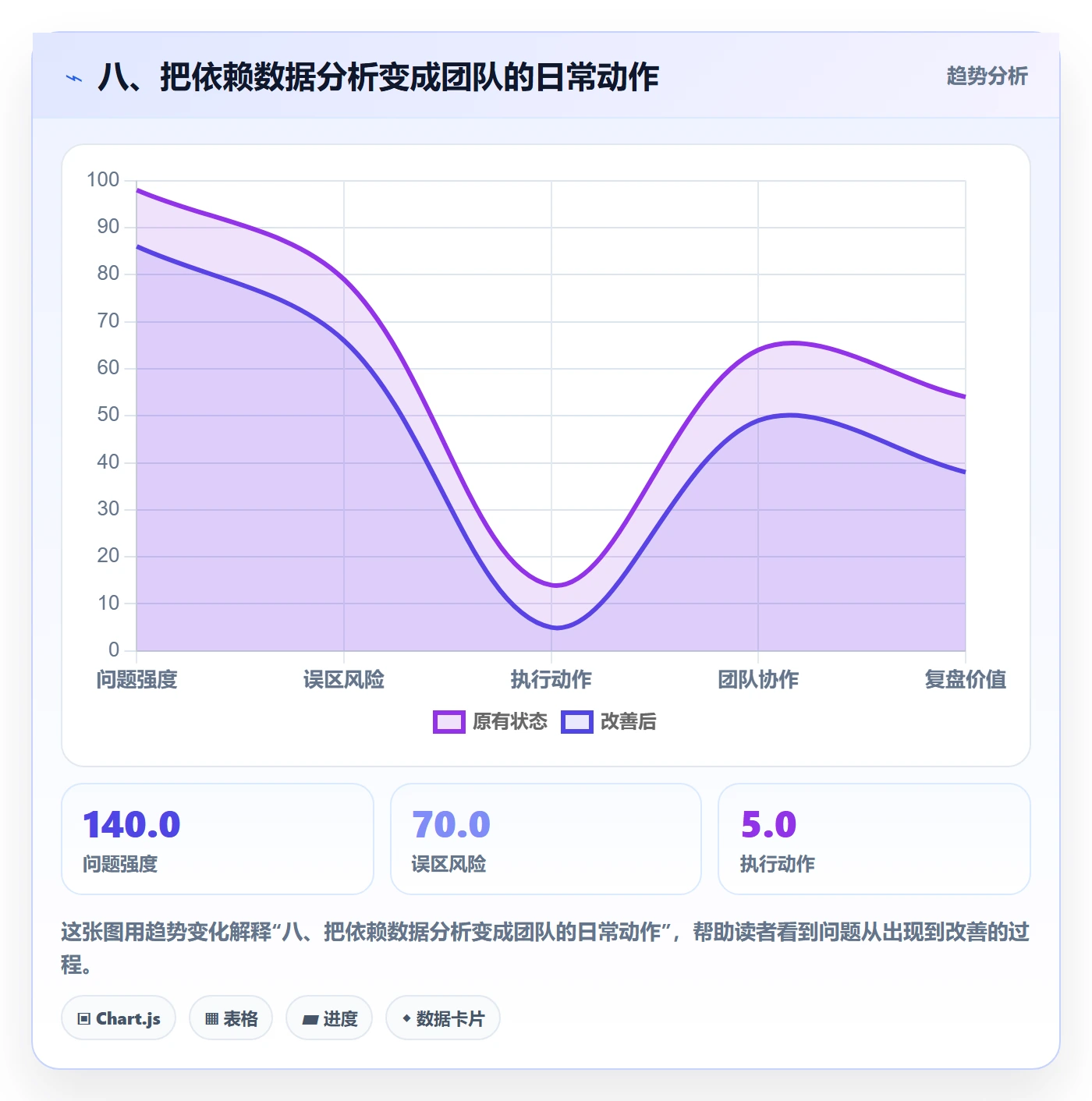Click the 执行动作 label under 5.0
Screen dimensions: 1092x1101
[777, 864]
